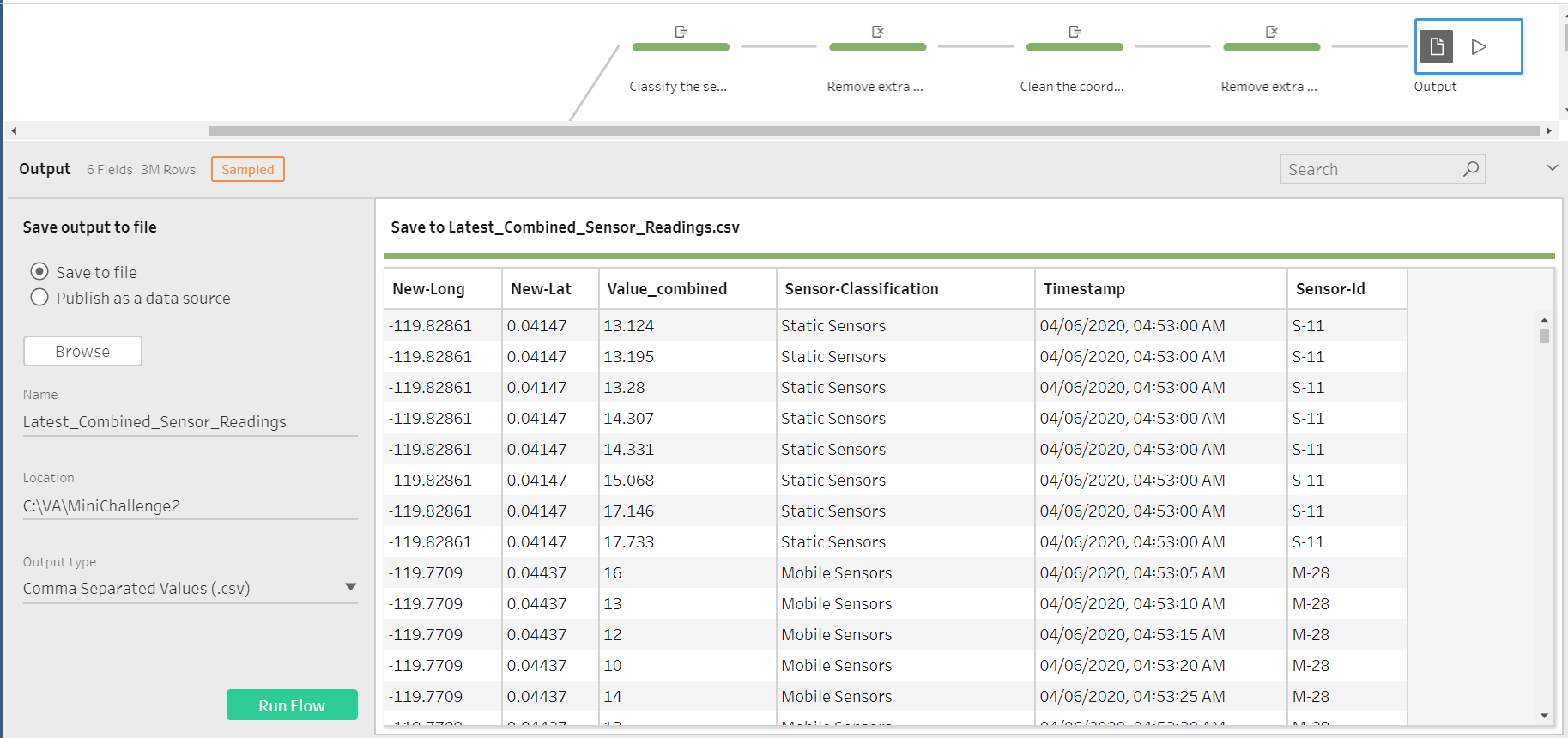Collapse the Output pane with the chevron
This screenshot has width=1568, height=738.
pos(1552,168)
